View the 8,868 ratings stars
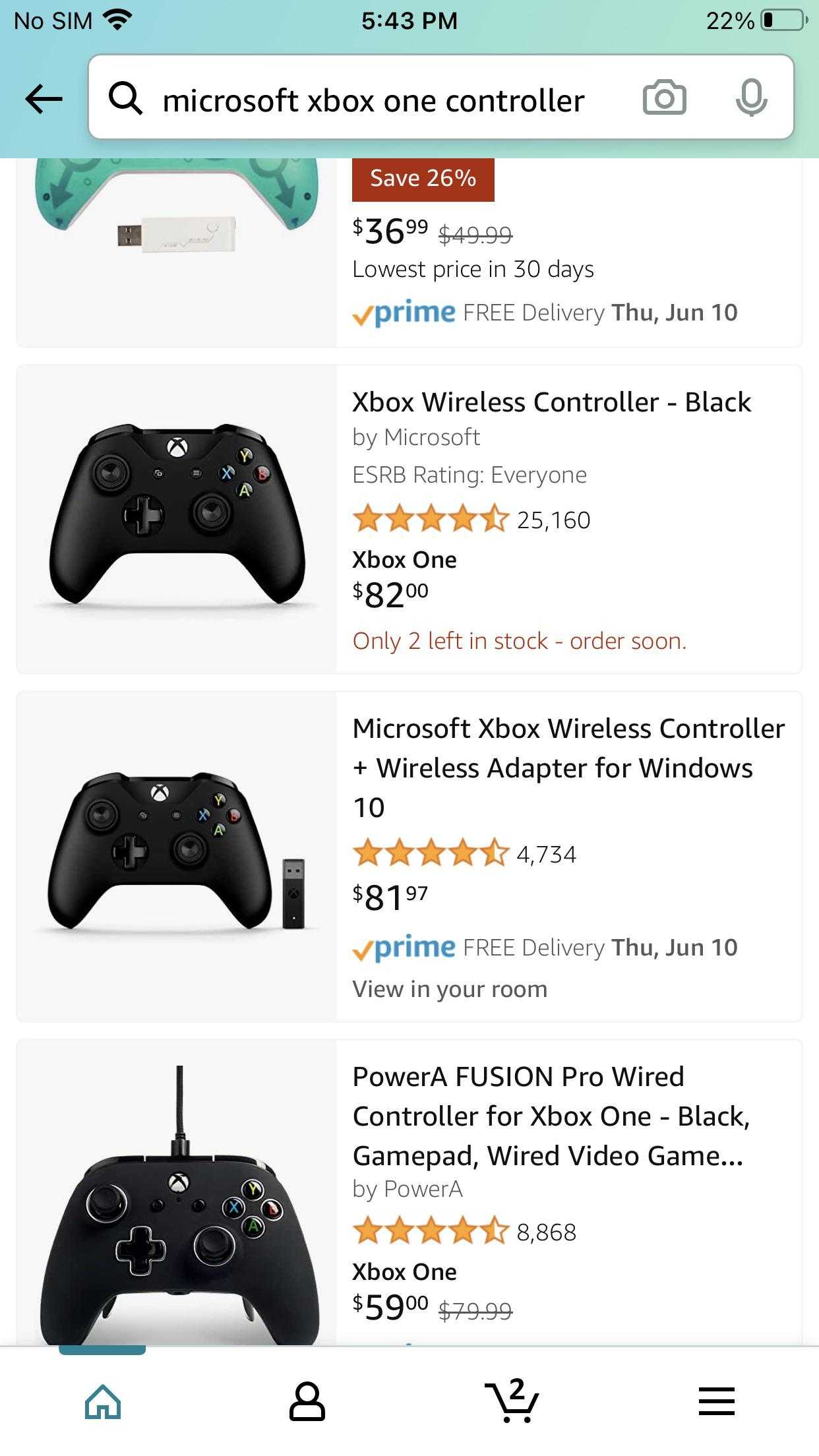This screenshot has width=819, height=1456. [x=431, y=1232]
